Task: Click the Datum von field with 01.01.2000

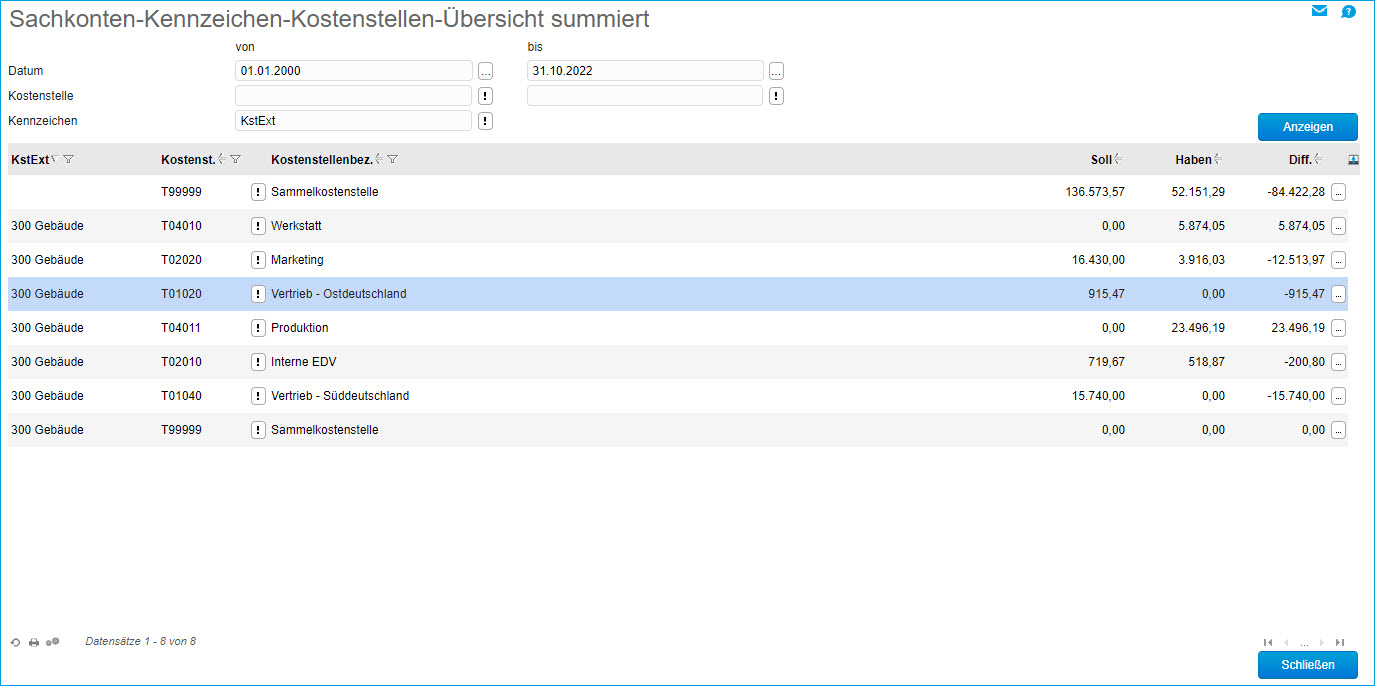Action: pos(353,71)
